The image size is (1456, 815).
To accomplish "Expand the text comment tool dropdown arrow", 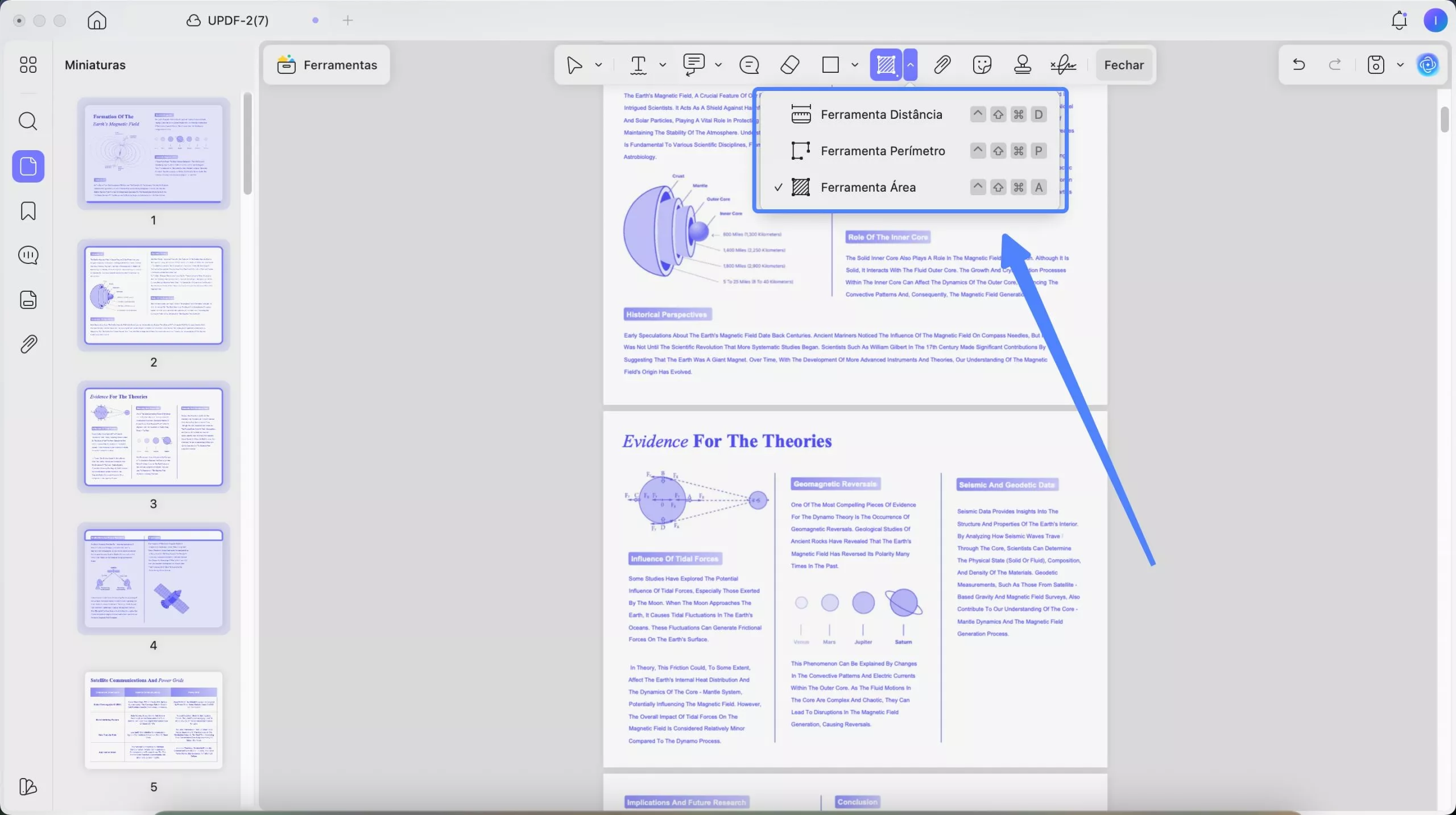I will point(663,65).
